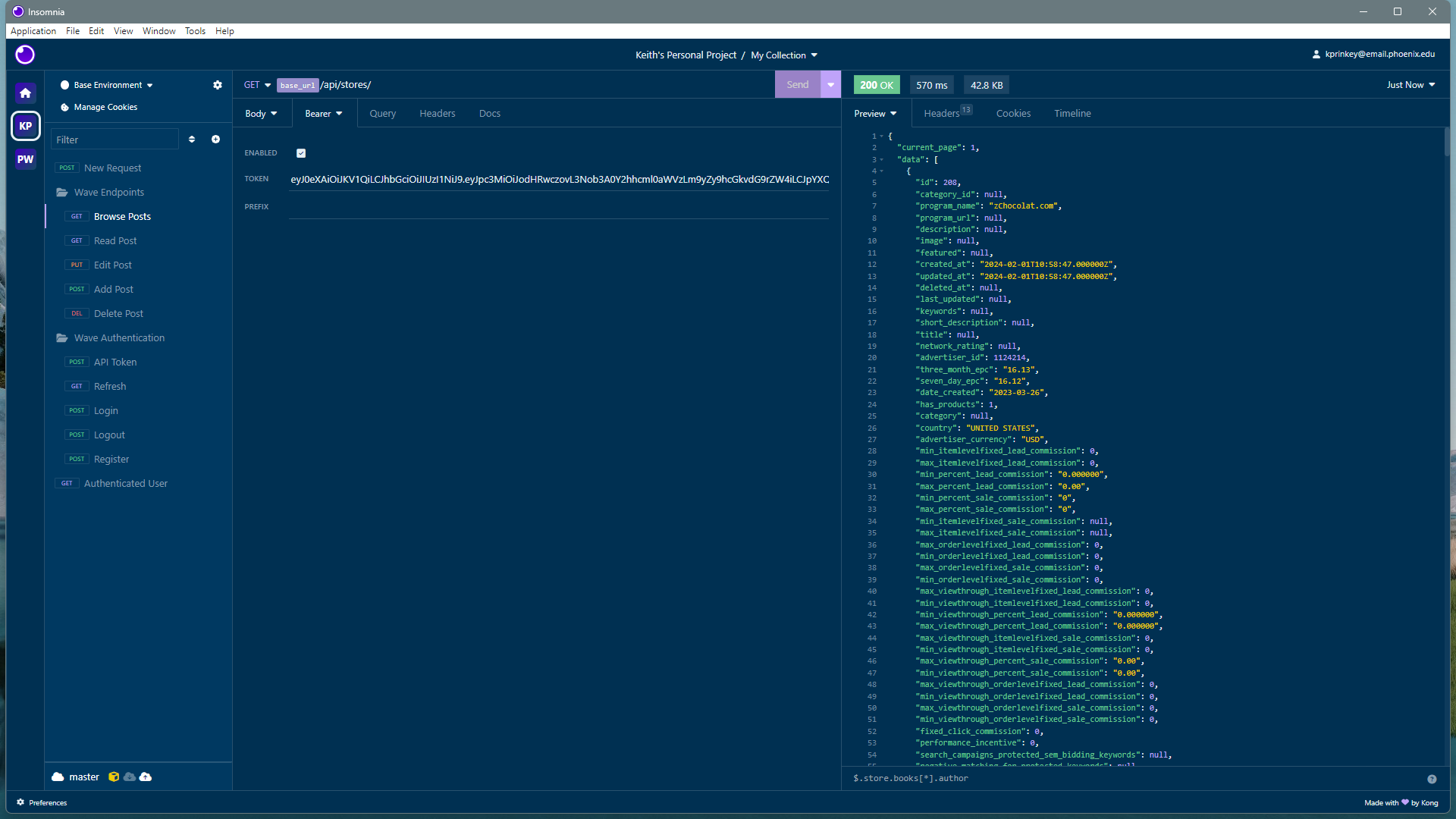Click the base_url environment variable tag

point(297,86)
